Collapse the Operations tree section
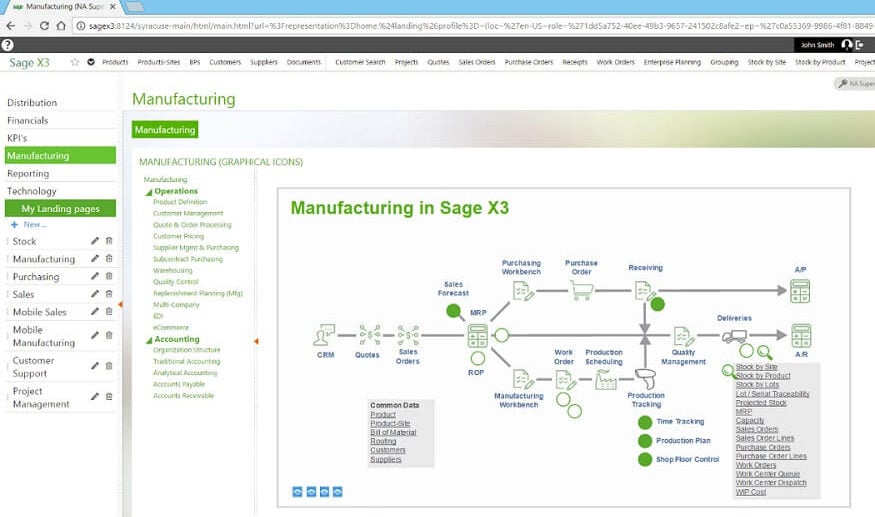The image size is (875, 517). click(149, 191)
